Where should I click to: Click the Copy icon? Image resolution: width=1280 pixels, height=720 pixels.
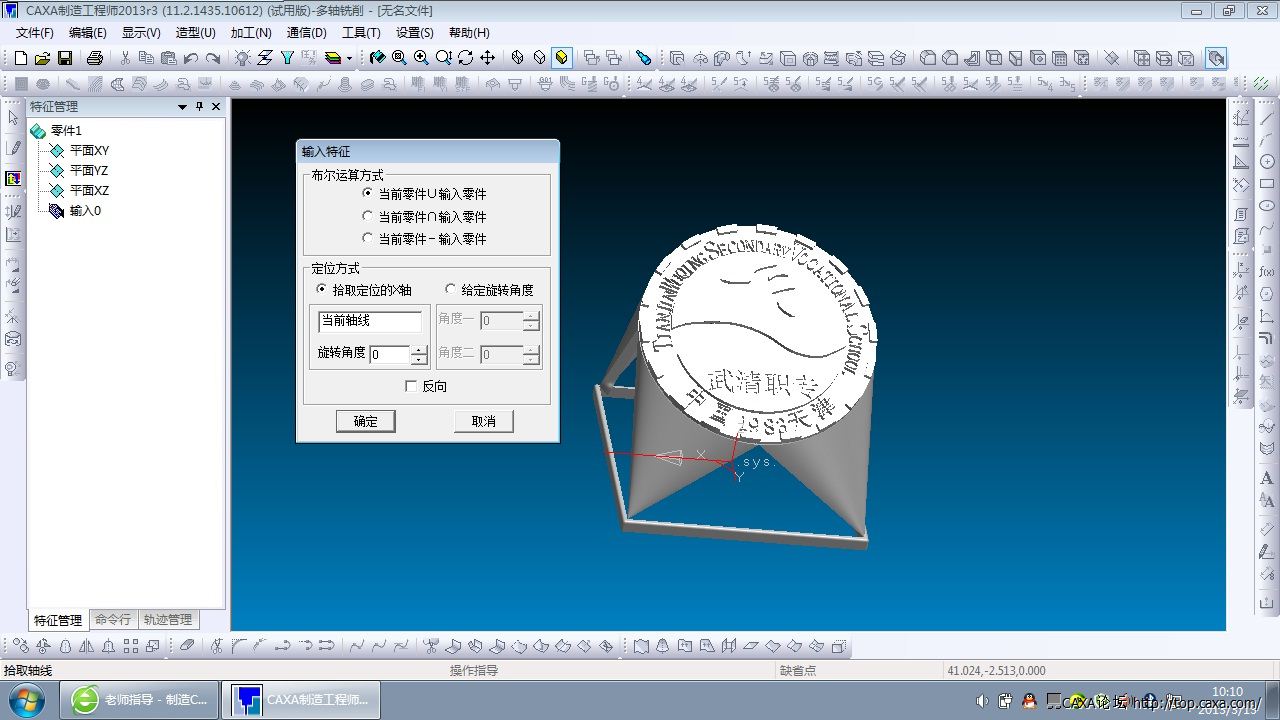[x=147, y=58]
